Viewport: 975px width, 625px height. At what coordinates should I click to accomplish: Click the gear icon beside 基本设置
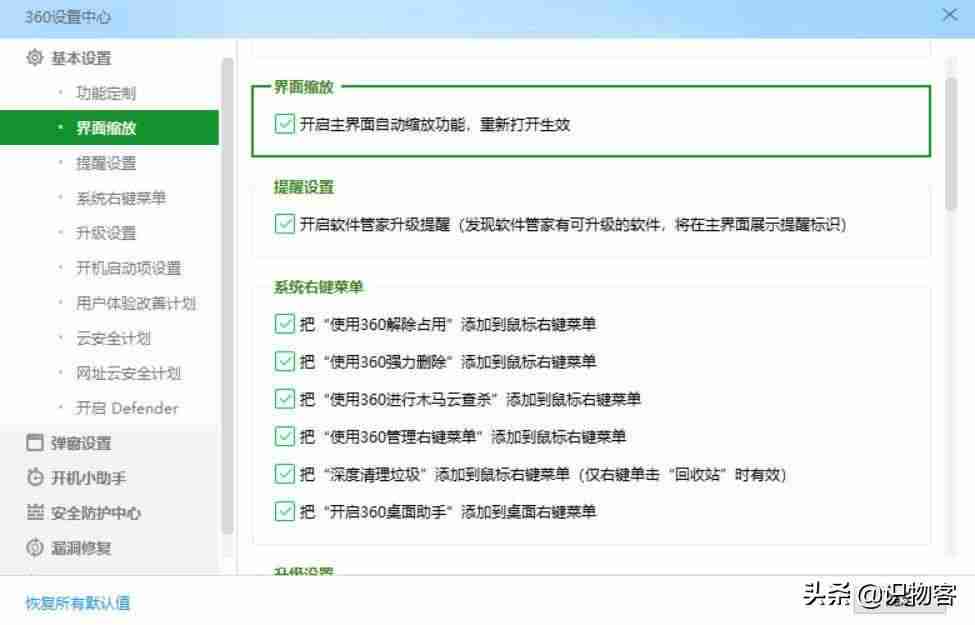(x=35, y=58)
